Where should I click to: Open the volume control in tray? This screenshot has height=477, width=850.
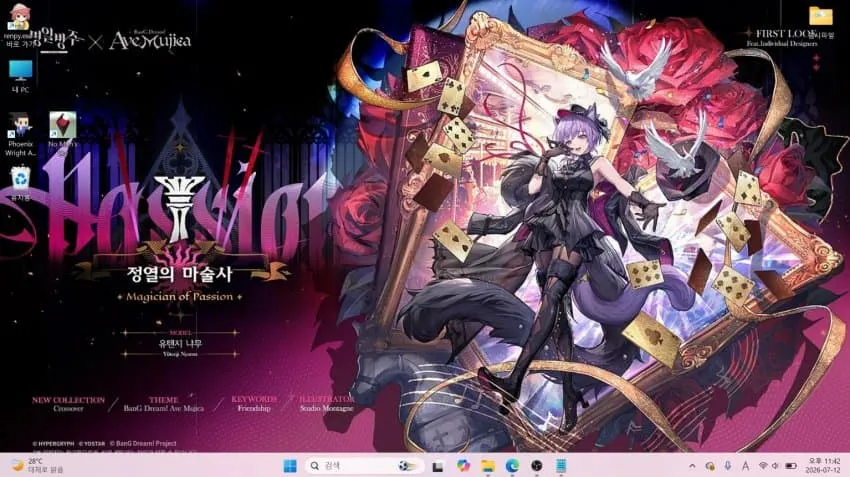coord(776,466)
